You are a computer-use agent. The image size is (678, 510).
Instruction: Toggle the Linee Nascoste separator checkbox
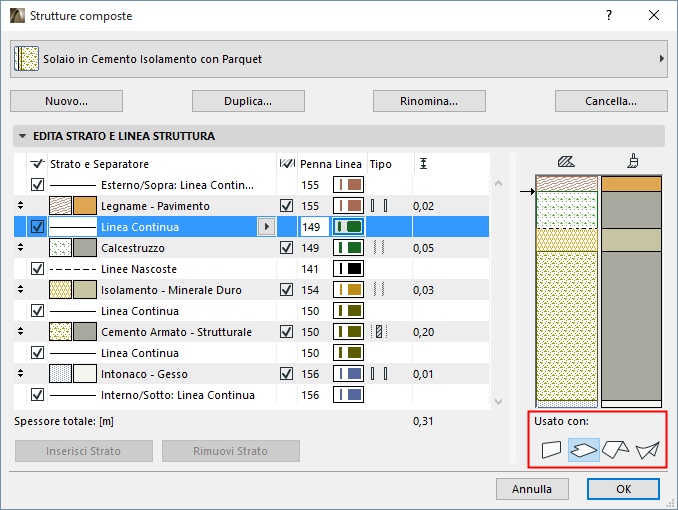pos(38,269)
